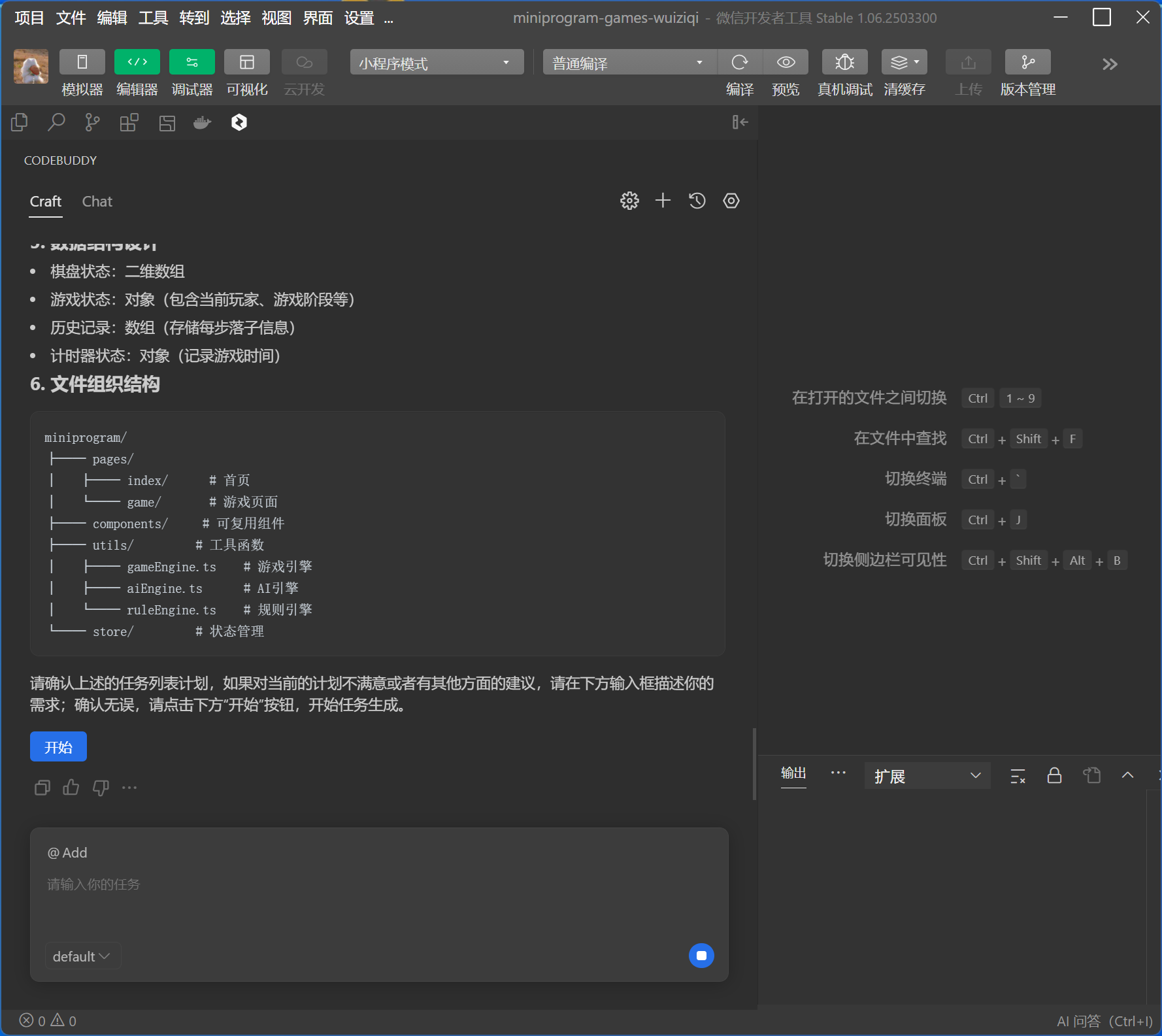This screenshot has width=1162, height=1036.
Task: Expand the 小程序模式 mode dropdown
Action: pos(437,63)
